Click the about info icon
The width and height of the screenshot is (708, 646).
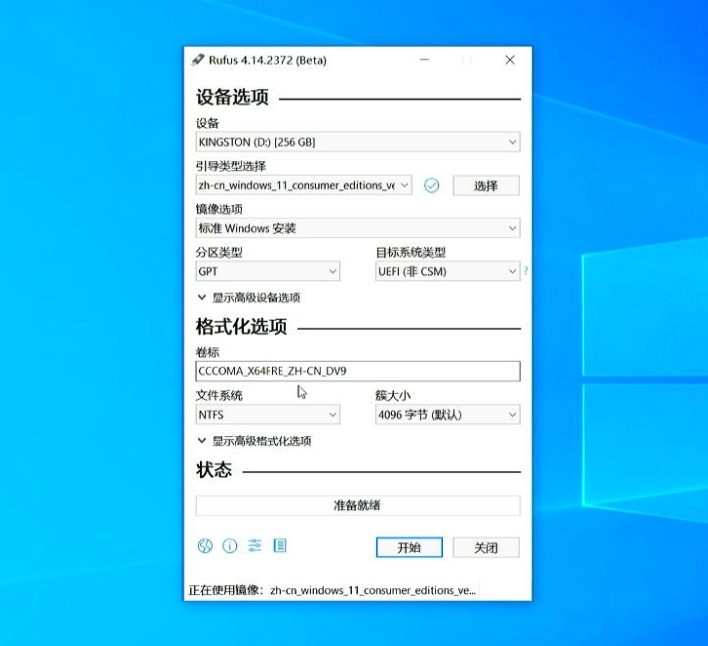coord(230,546)
